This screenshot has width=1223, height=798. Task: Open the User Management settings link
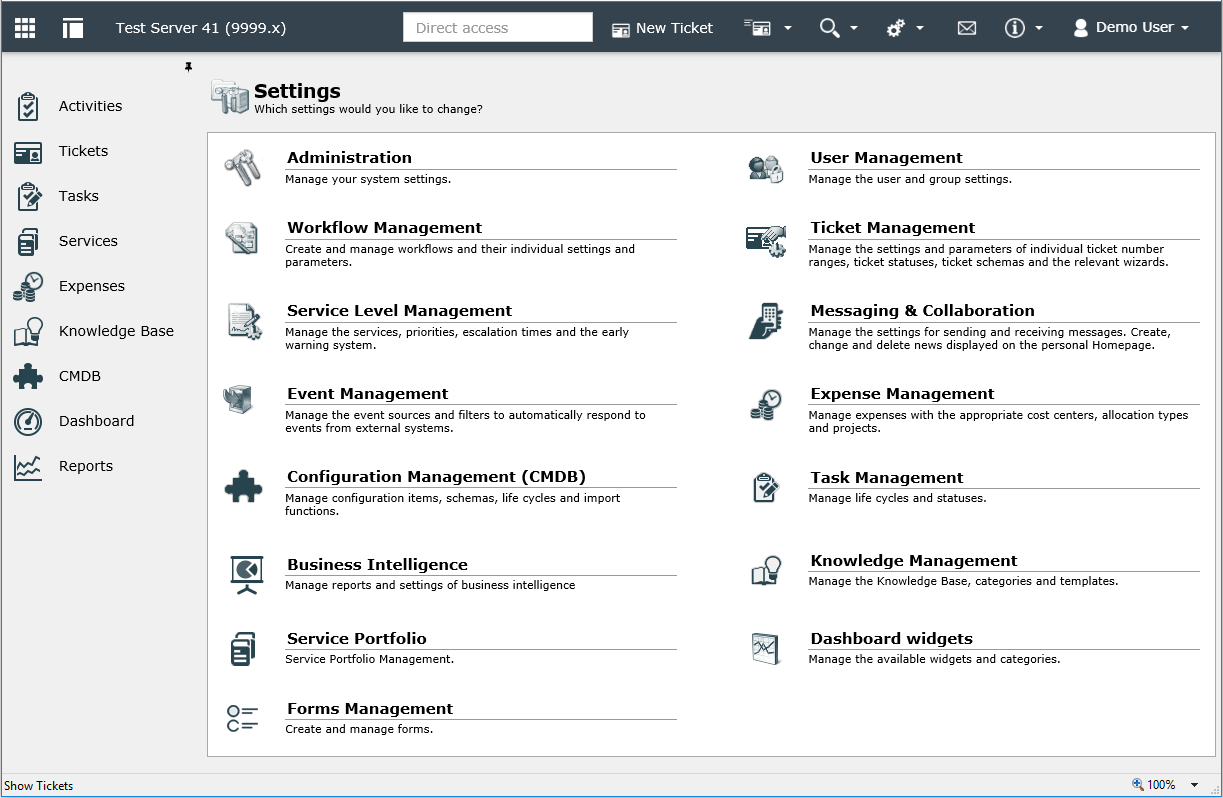886,158
